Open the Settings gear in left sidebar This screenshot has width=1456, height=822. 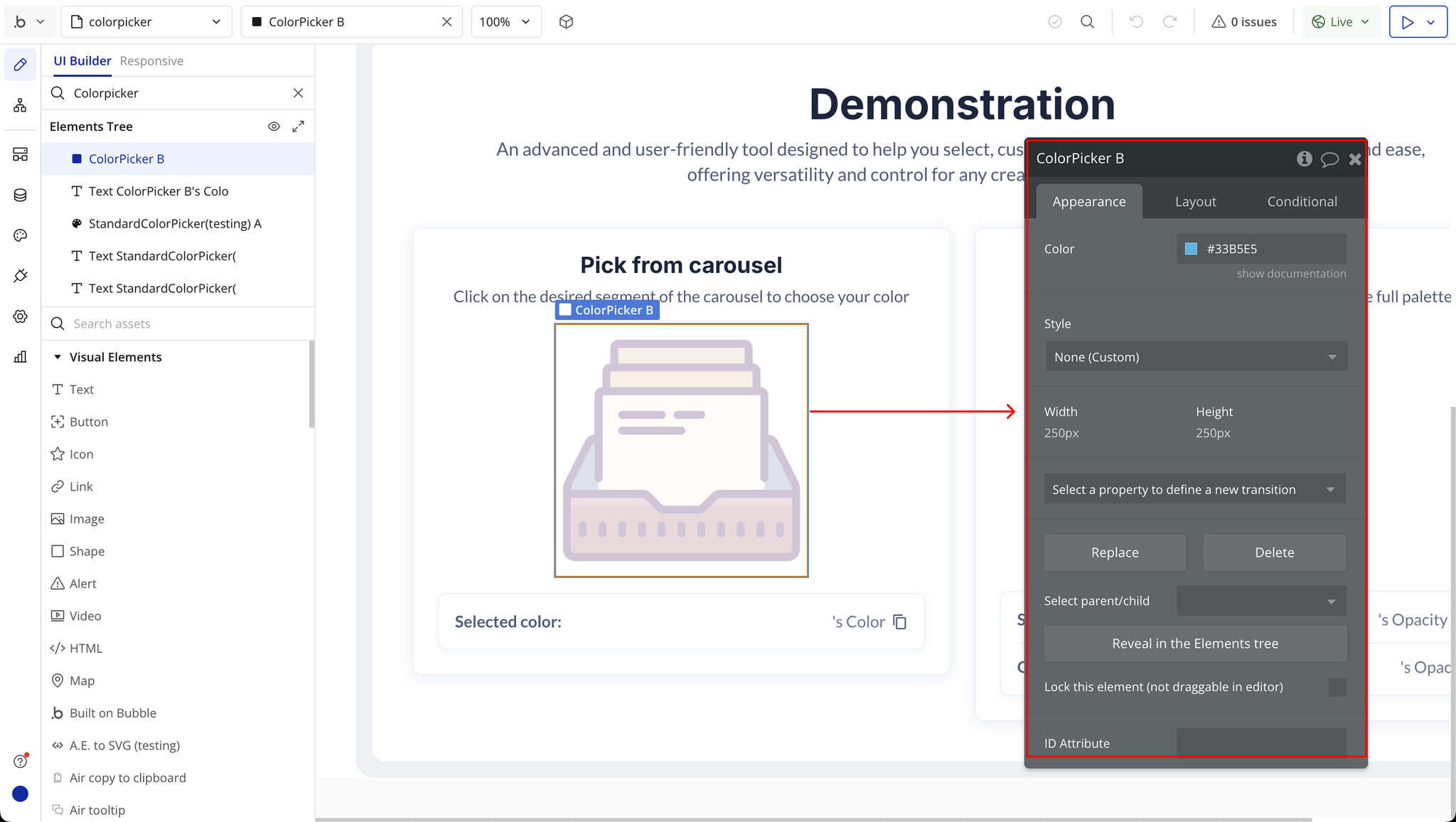coord(20,316)
